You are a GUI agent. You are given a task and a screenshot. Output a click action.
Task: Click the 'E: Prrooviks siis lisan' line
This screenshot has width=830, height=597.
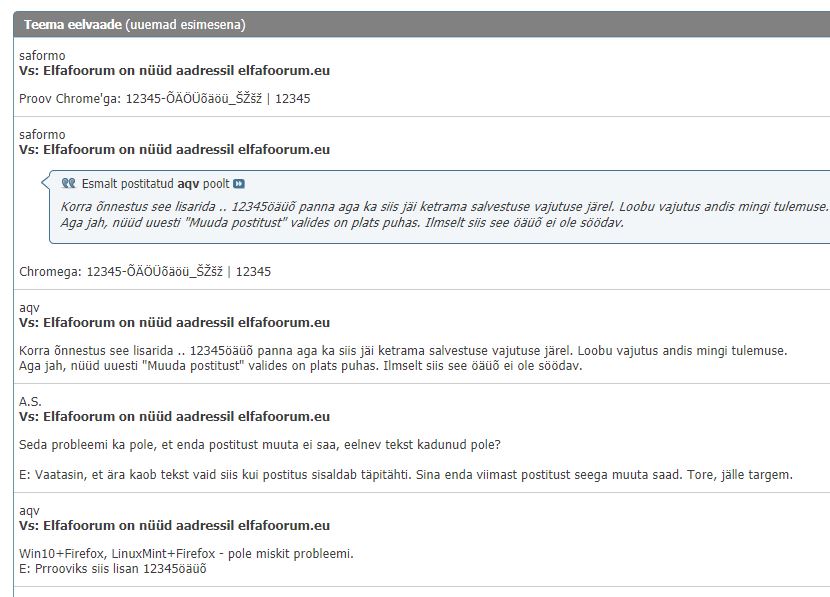coord(112,569)
